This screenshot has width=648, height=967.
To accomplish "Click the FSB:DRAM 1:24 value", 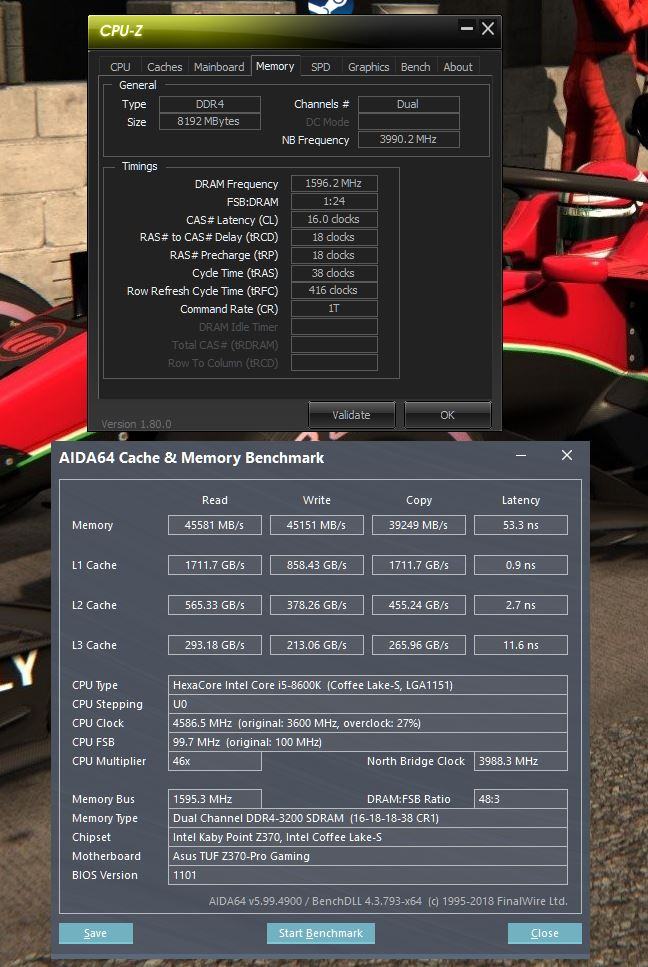I will [x=334, y=201].
